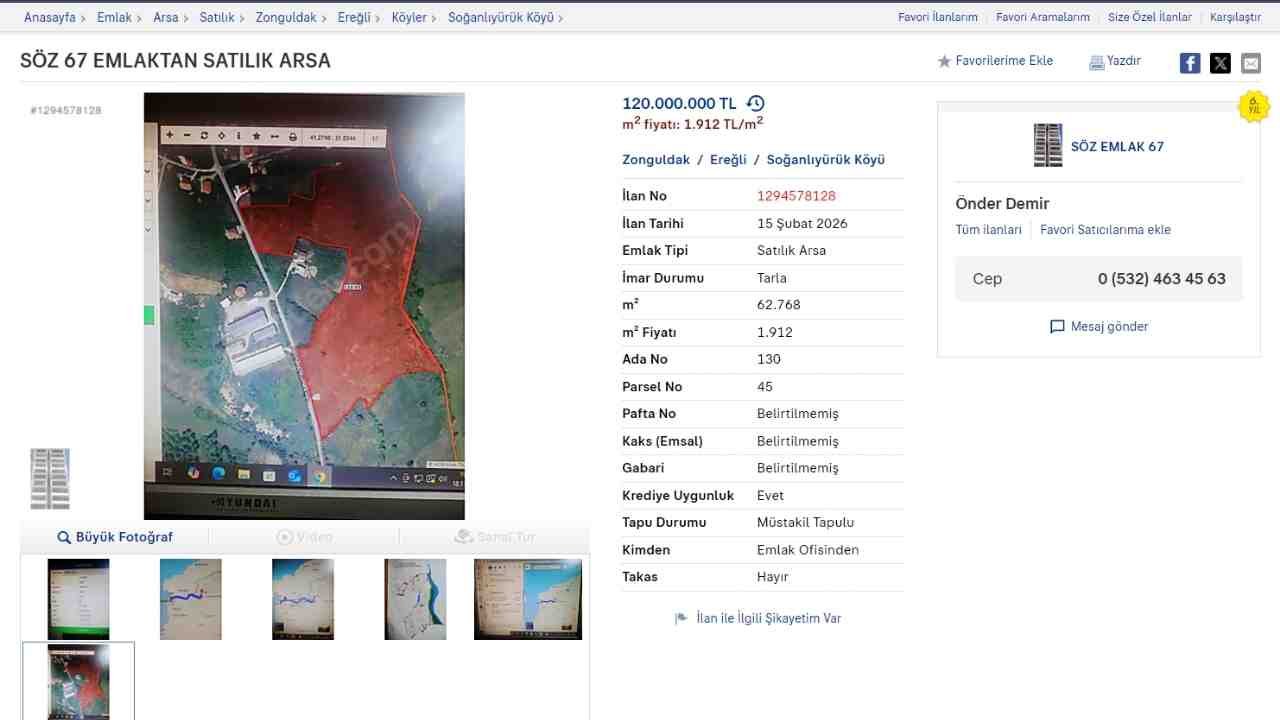1280x720 pixels.
Task: Click Favori Satıcılarıma ekle link
Action: point(1105,230)
